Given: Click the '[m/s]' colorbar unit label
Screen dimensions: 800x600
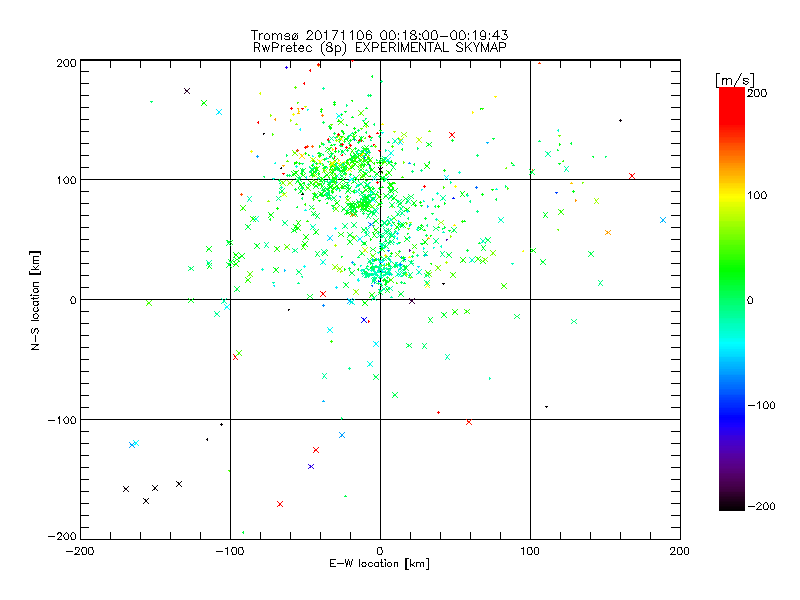Looking at the screenshot, I should pyautogui.click(x=734, y=80).
